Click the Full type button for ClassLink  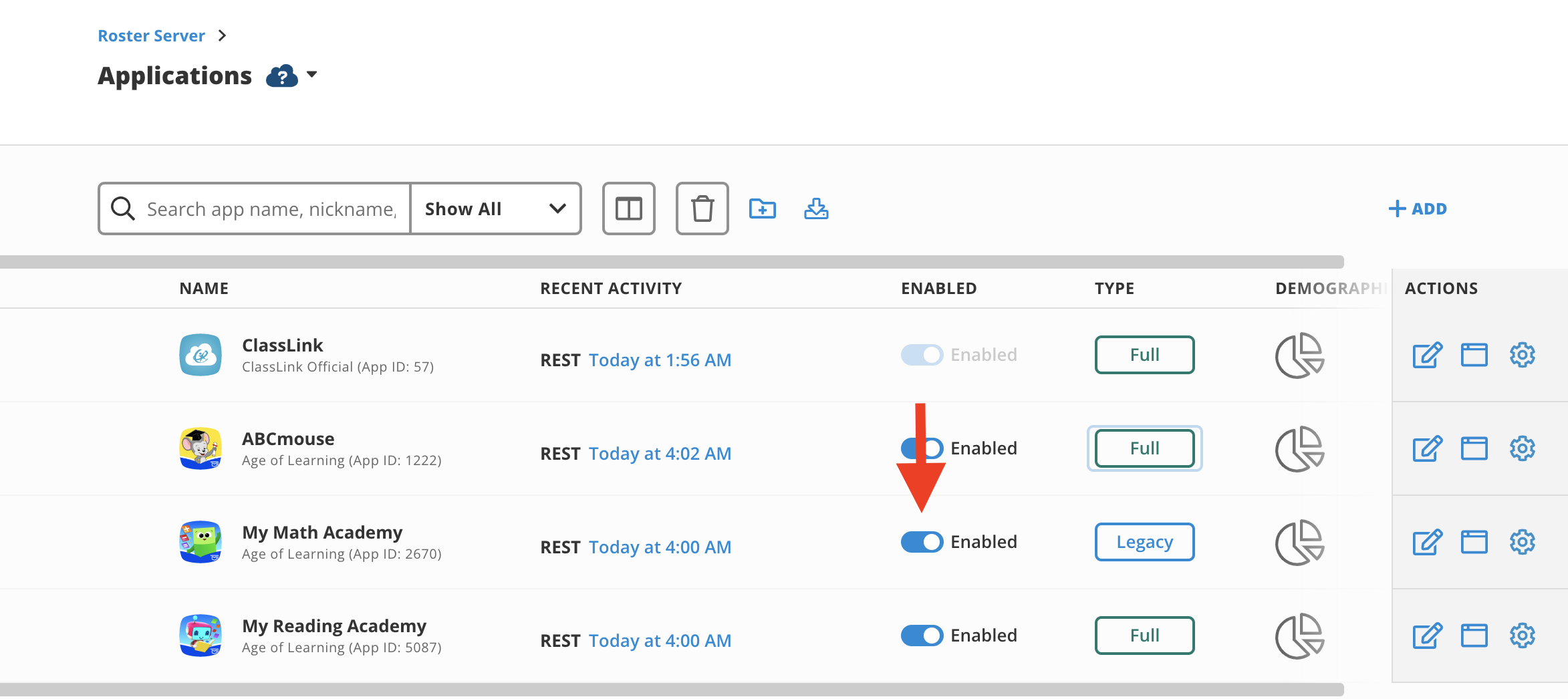click(1144, 355)
